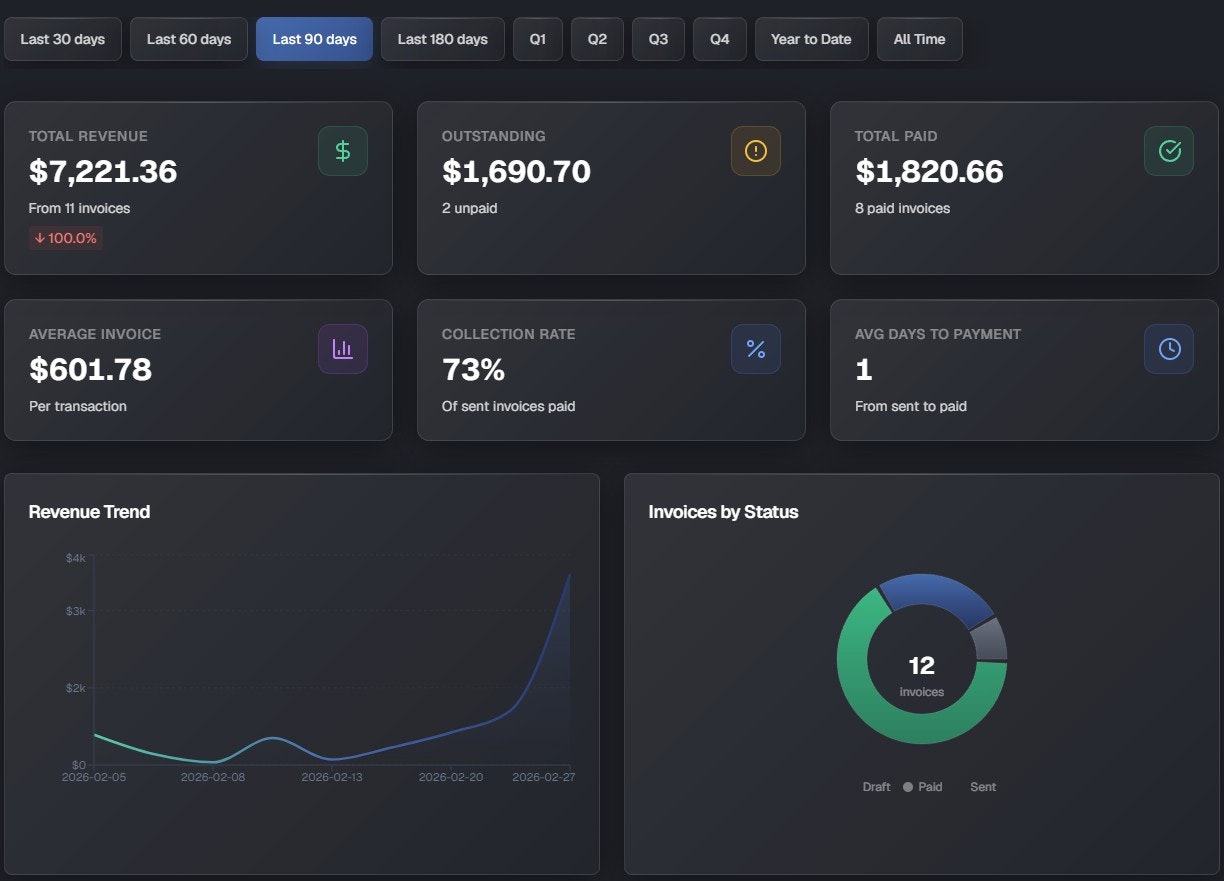The width and height of the screenshot is (1224, 881).
Task: Toggle the Sent legend entry
Action: click(982, 786)
